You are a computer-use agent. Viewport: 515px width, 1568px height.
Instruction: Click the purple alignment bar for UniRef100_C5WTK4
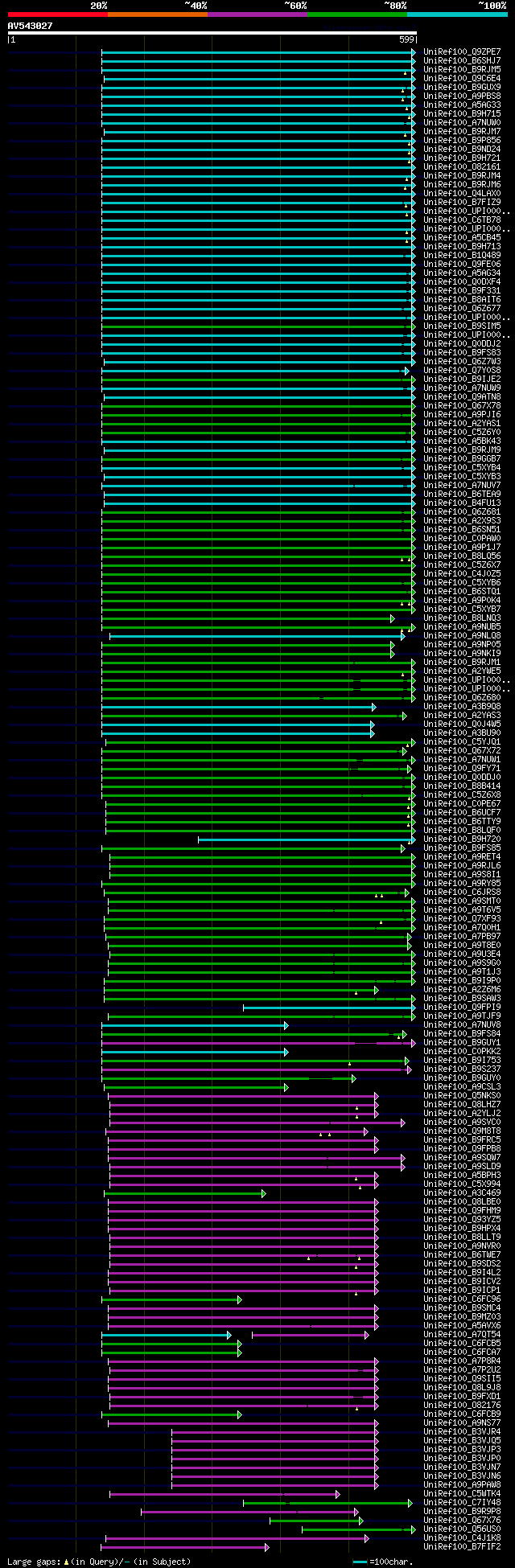click(223, 1494)
